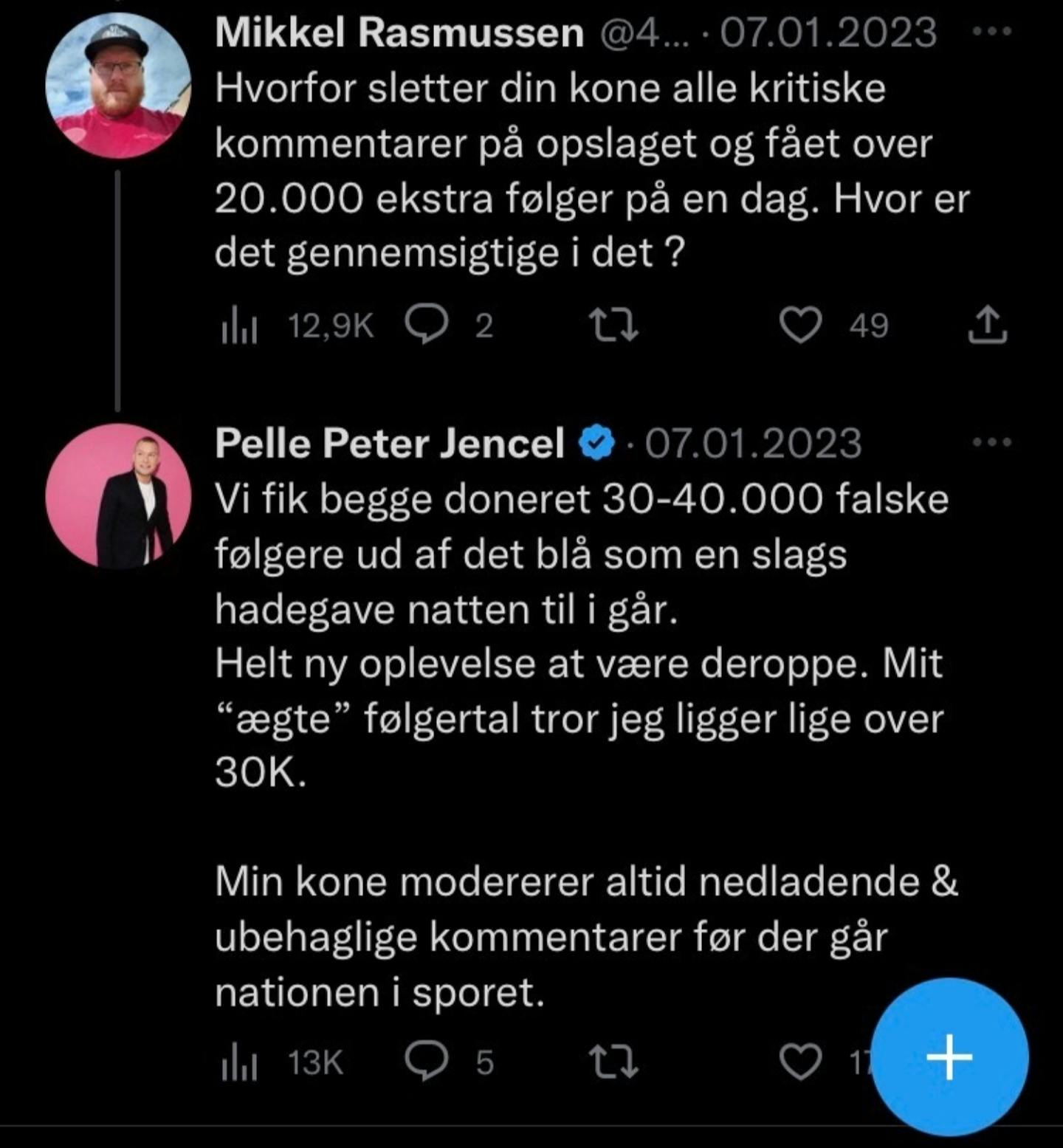Like Pelle Peter Jencel's reply
1063x1148 pixels.
point(801,1062)
